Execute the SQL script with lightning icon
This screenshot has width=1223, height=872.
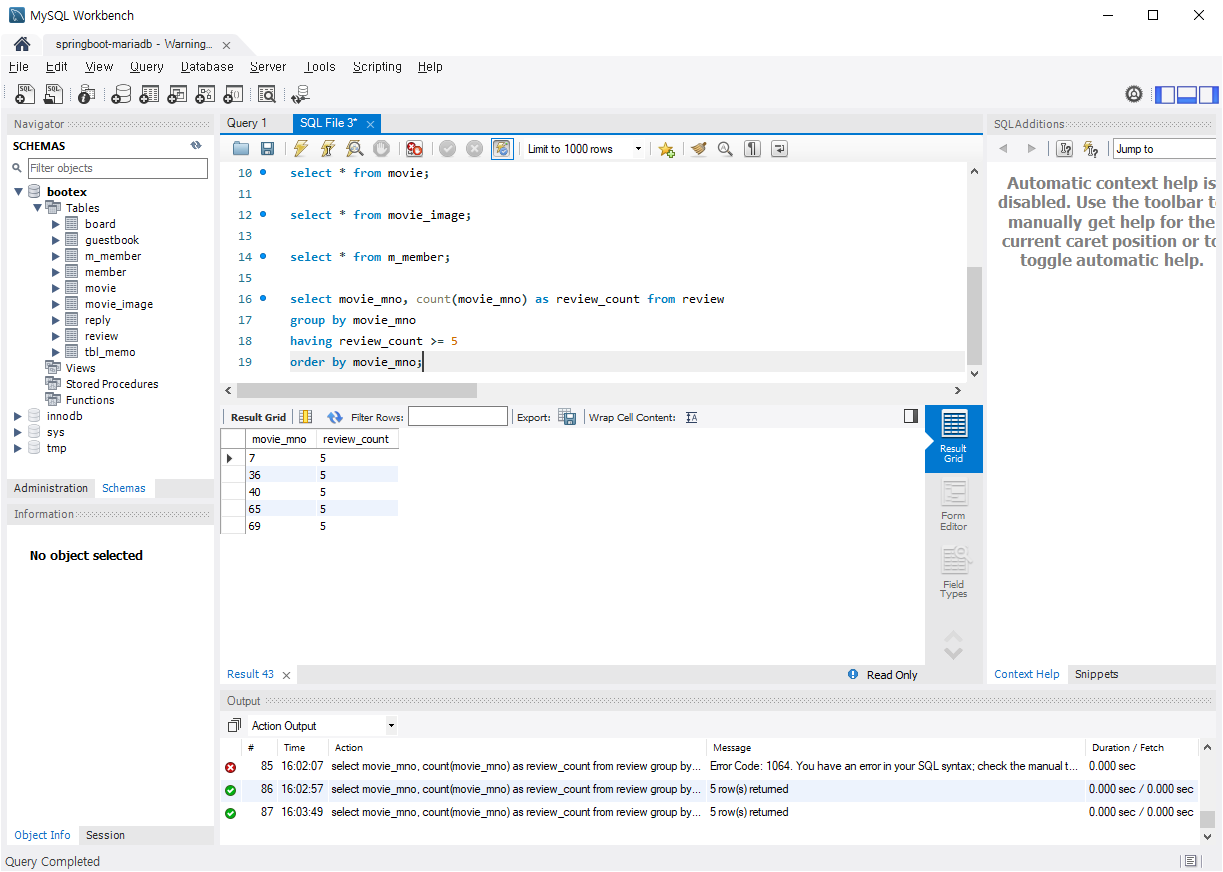[300, 149]
